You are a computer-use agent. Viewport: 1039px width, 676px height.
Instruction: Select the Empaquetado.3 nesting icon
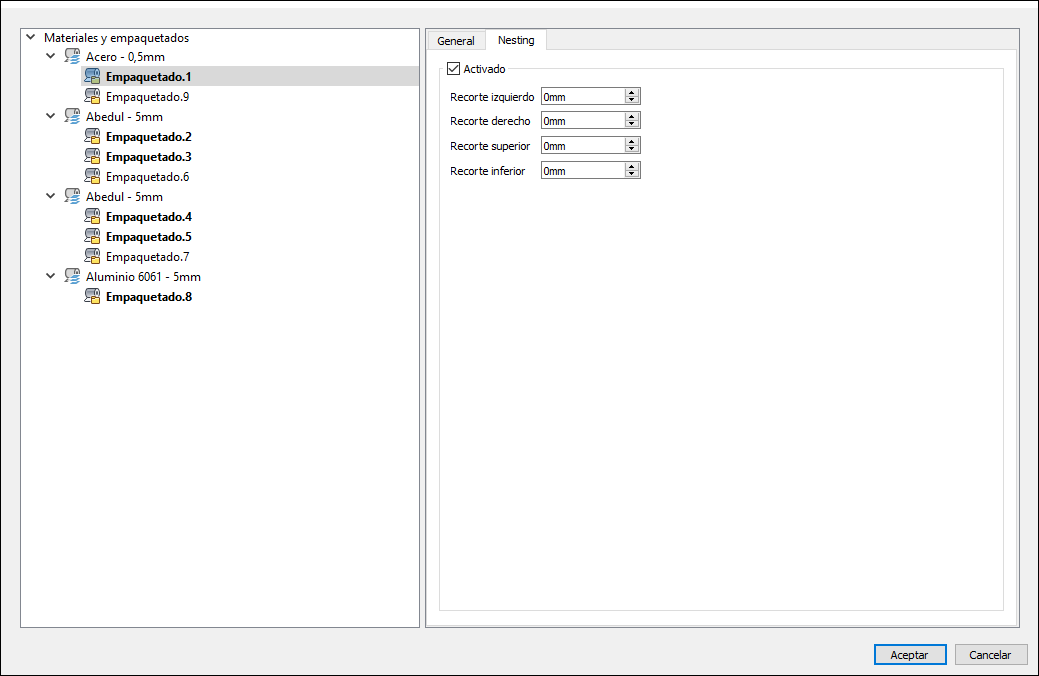(92, 156)
